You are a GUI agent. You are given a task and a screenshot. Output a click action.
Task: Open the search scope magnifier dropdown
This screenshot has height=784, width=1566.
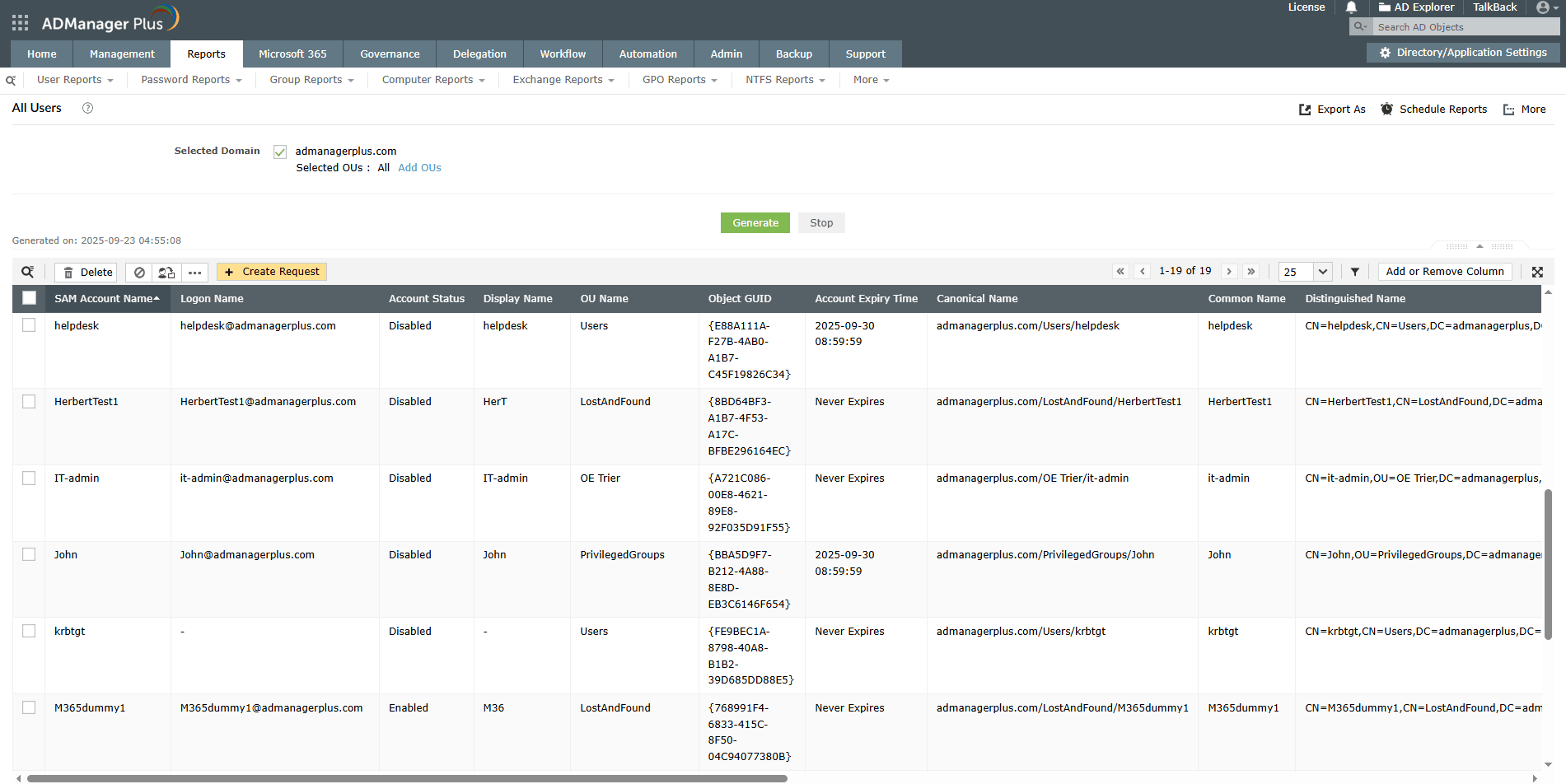pyautogui.click(x=1361, y=27)
